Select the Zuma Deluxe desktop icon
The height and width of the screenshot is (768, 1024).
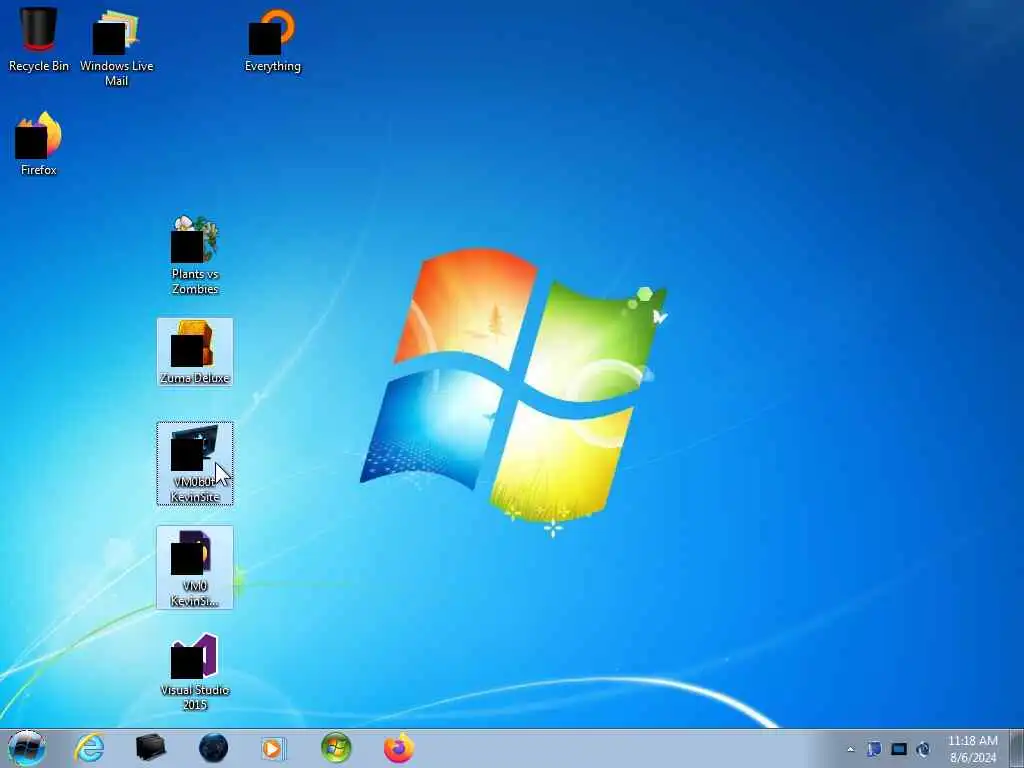(x=195, y=351)
